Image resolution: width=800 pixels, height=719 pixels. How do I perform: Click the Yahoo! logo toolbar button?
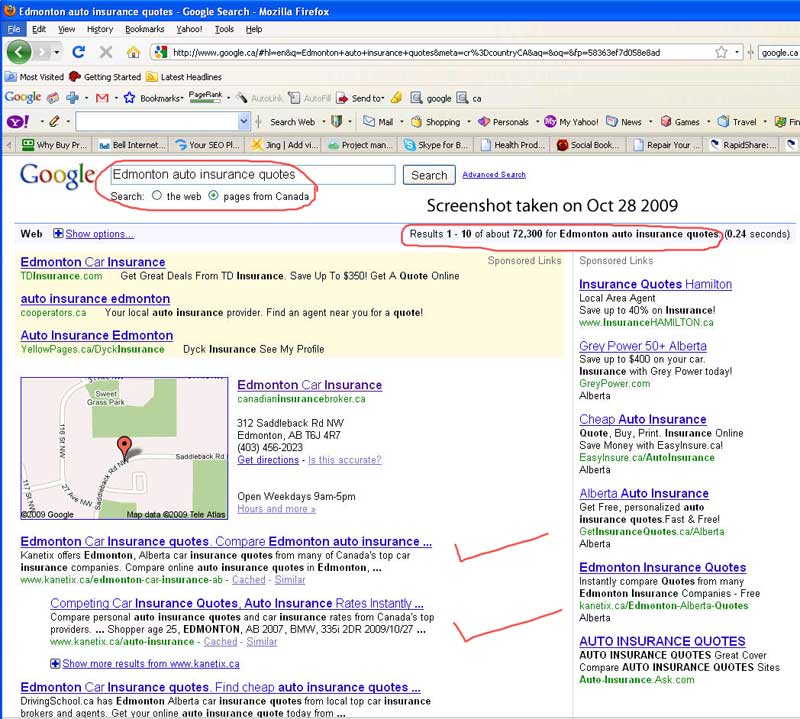(x=17, y=122)
